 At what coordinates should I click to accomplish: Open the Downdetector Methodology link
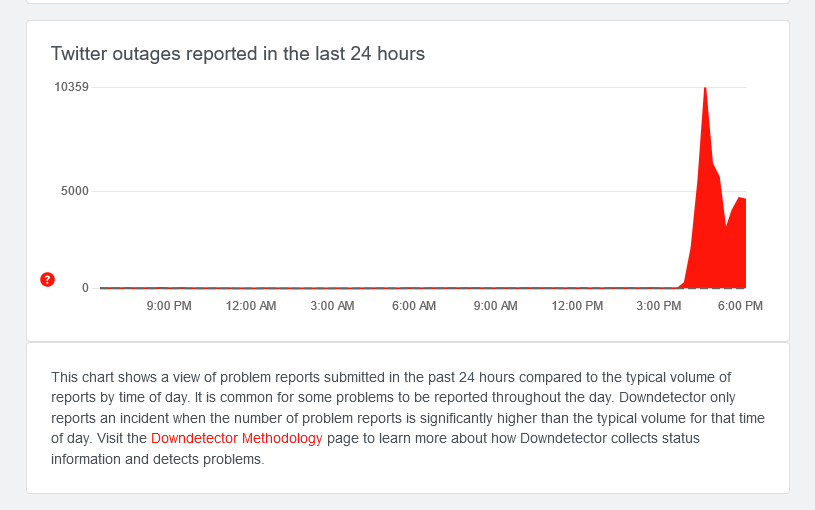(236, 438)
